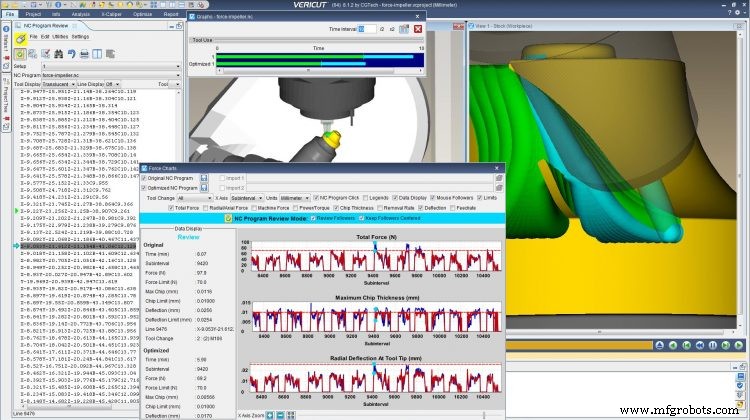750x420 pixels.
Task: Open the Analysis ribbon tab
Action: 80,14
